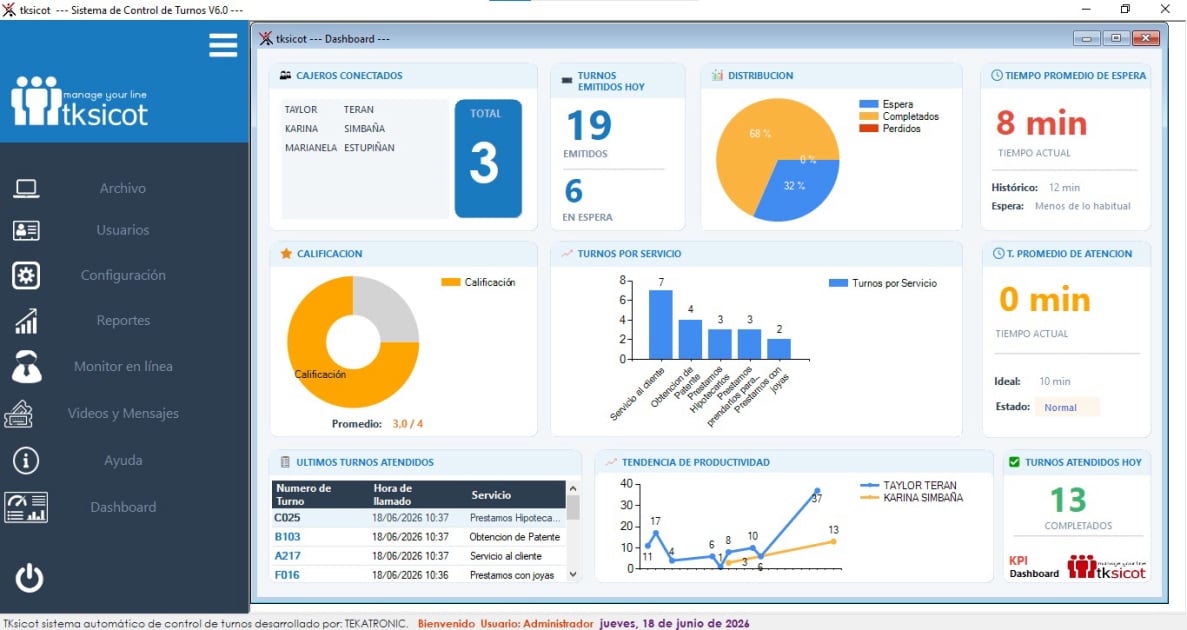1187x630 pixels.
Task: Click the 13 completados value
Action: coord(1068,501)
